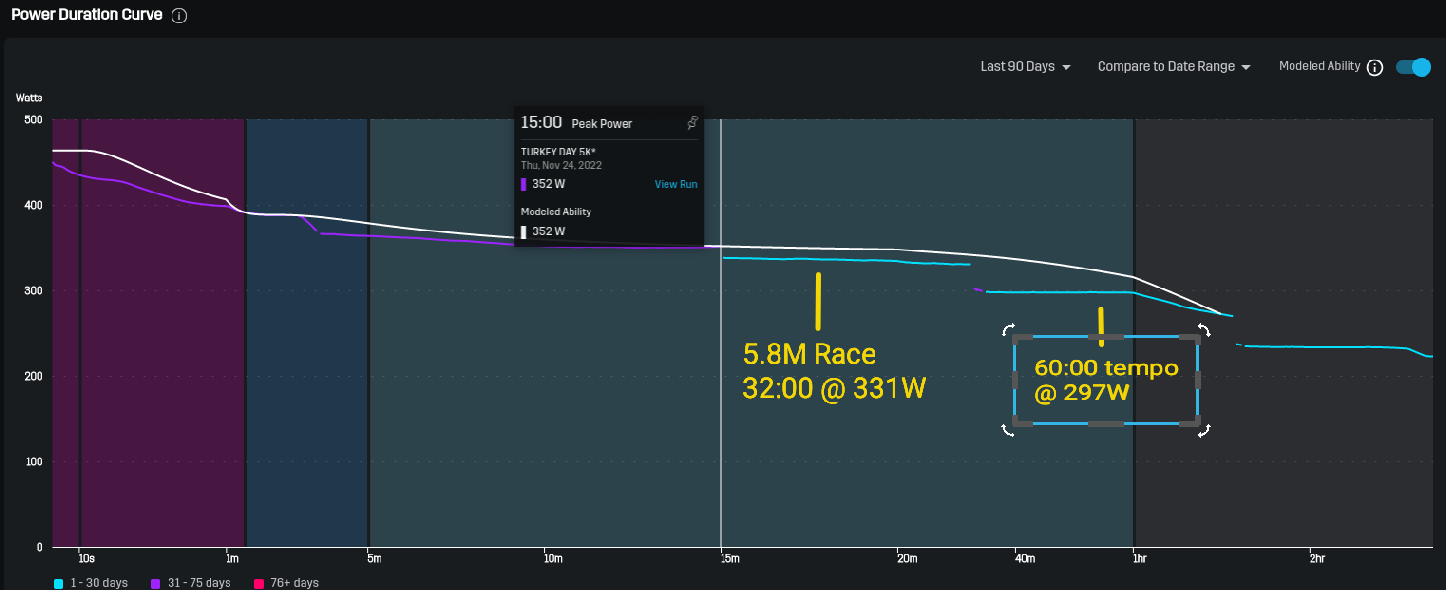Click the 10m marker on the duration axis
The width and height of the screenshot is (1446, 590).
point(553,559)
